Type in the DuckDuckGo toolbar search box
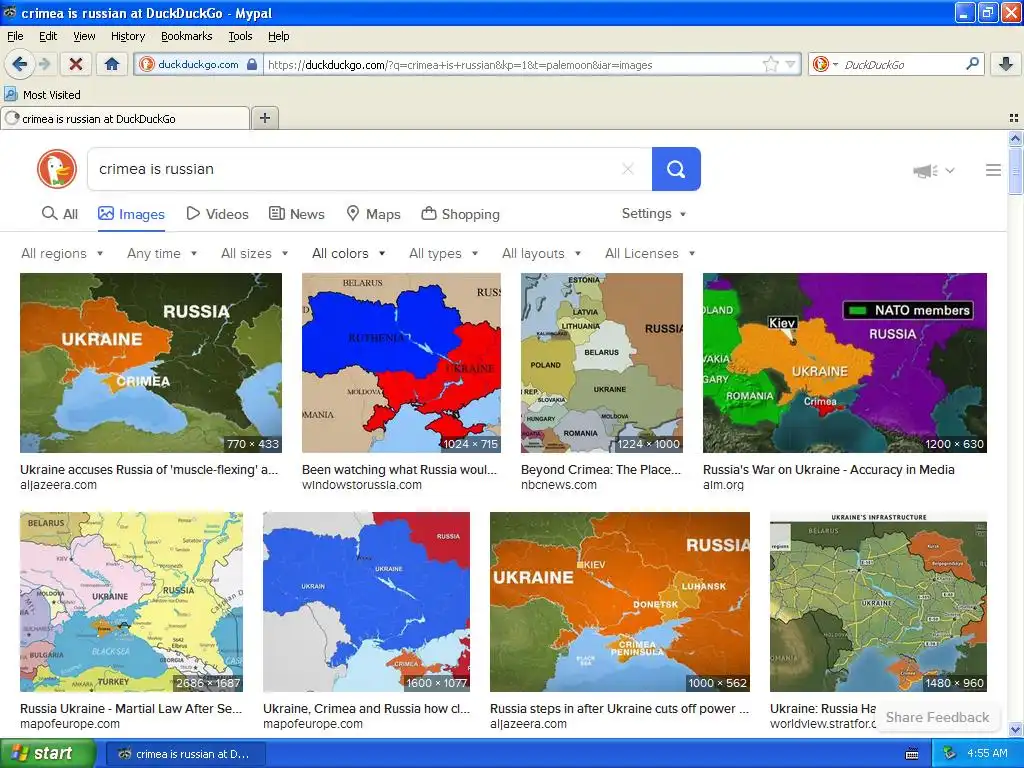The height and width of the screenshot is (768, 1024). [901, 65]
